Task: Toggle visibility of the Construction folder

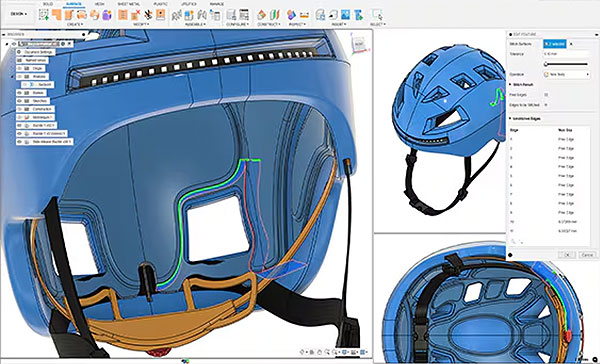Action: pyautogui.click(x=19, y=109)
